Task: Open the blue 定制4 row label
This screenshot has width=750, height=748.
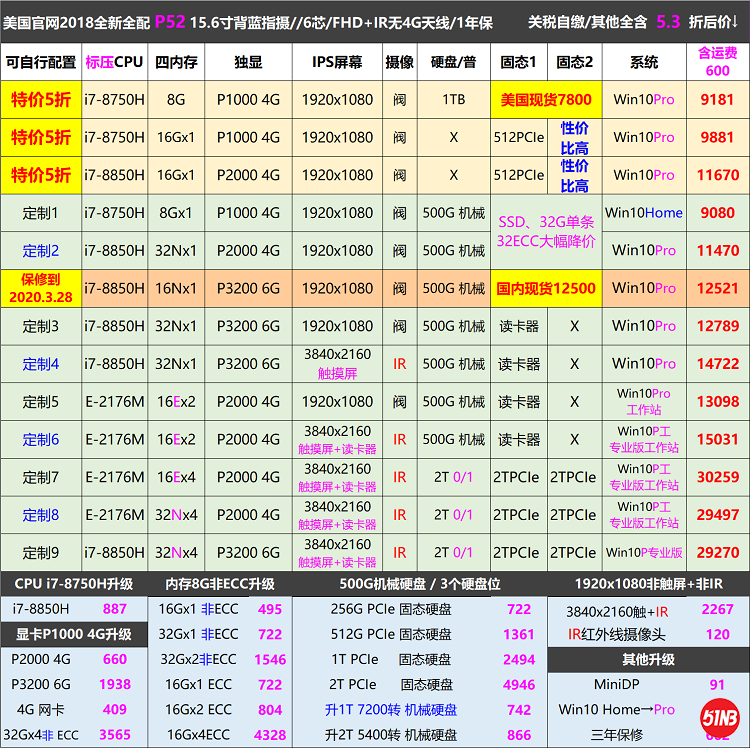Action: [41, 364]
